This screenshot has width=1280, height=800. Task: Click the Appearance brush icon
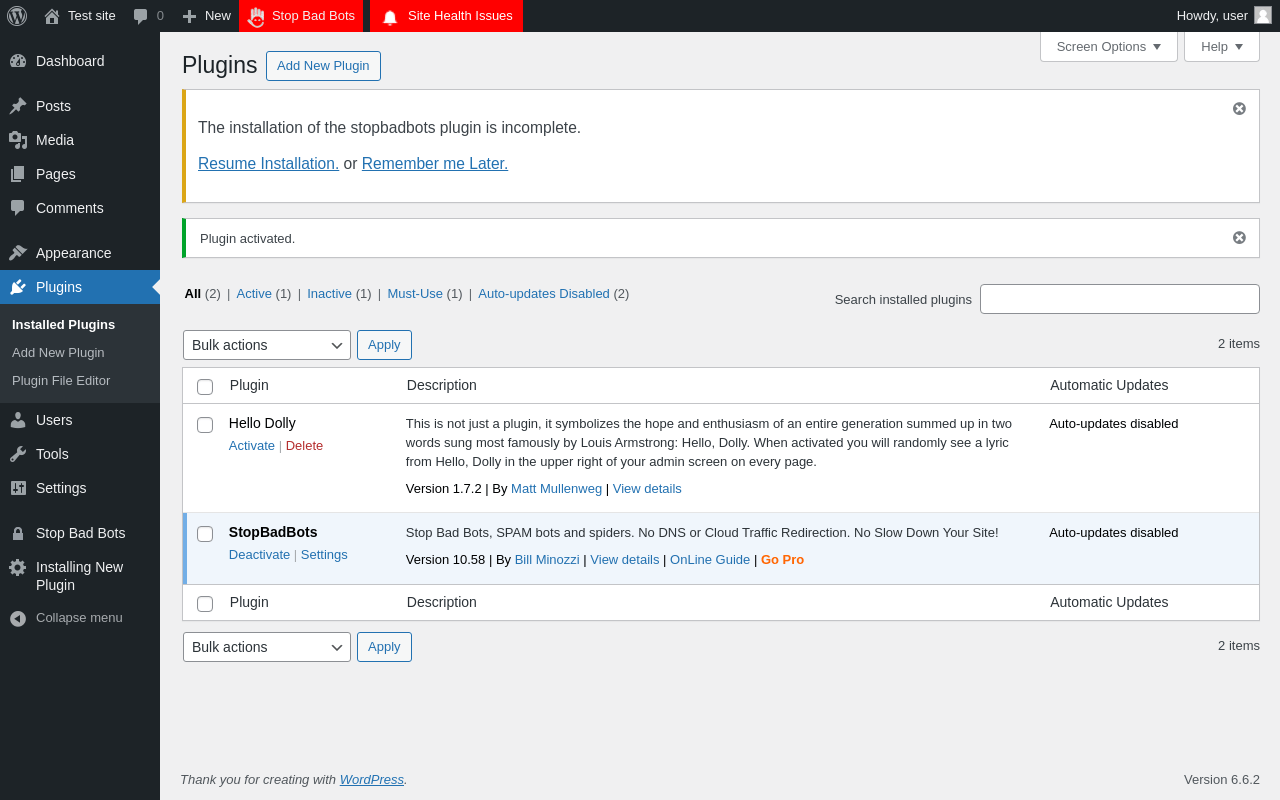(x=18, y=253)
